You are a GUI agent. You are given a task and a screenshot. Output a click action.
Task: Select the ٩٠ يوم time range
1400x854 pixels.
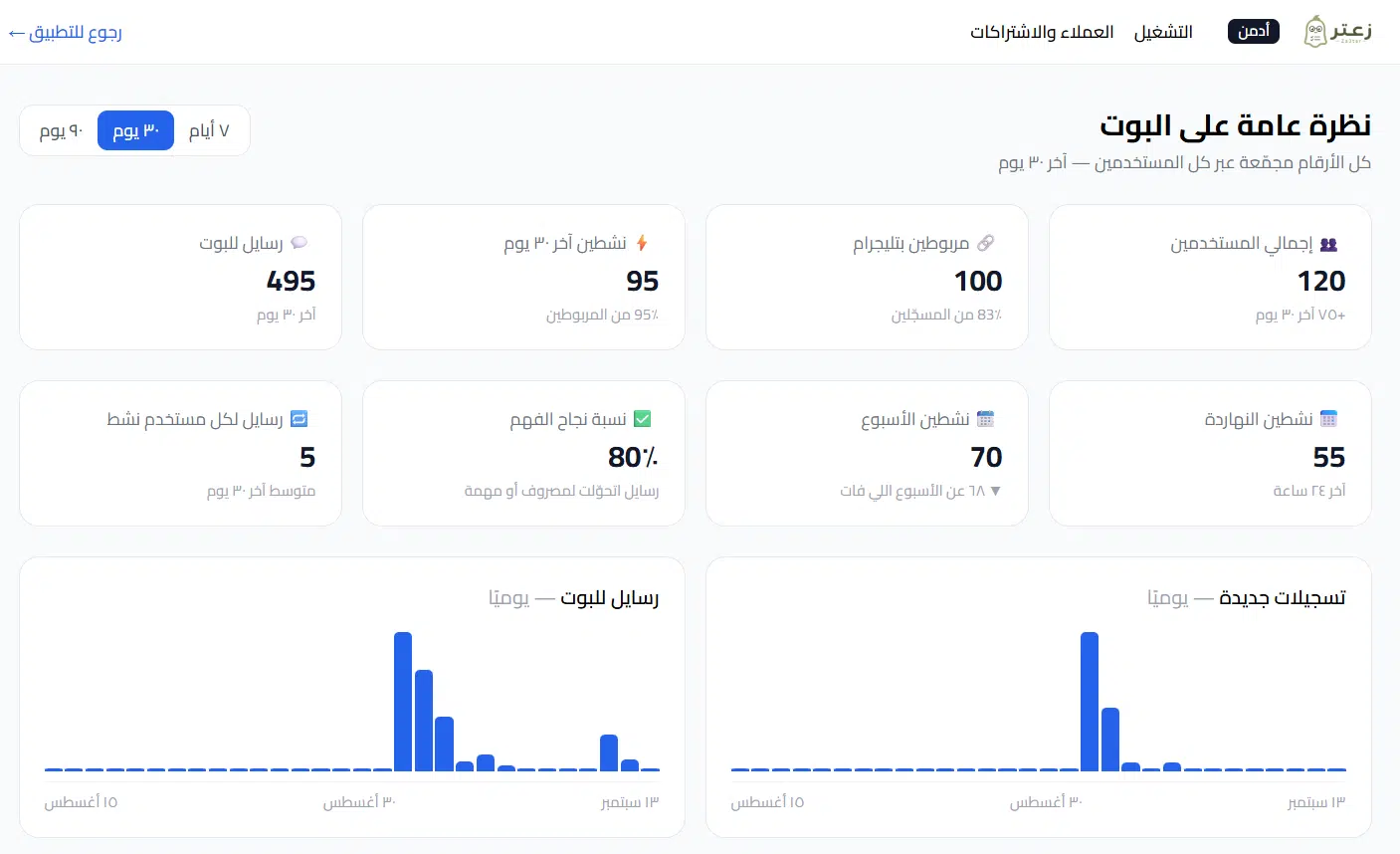click(x=61, y=130)
